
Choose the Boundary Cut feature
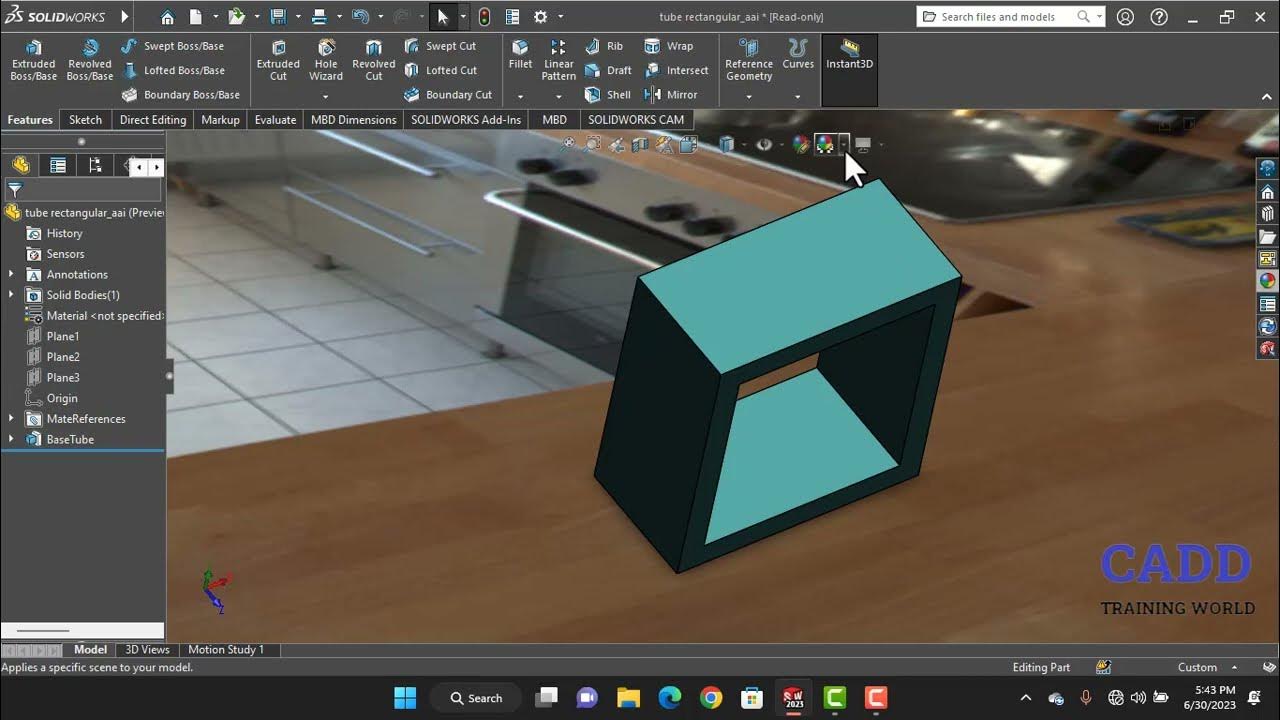pos(448,95)
